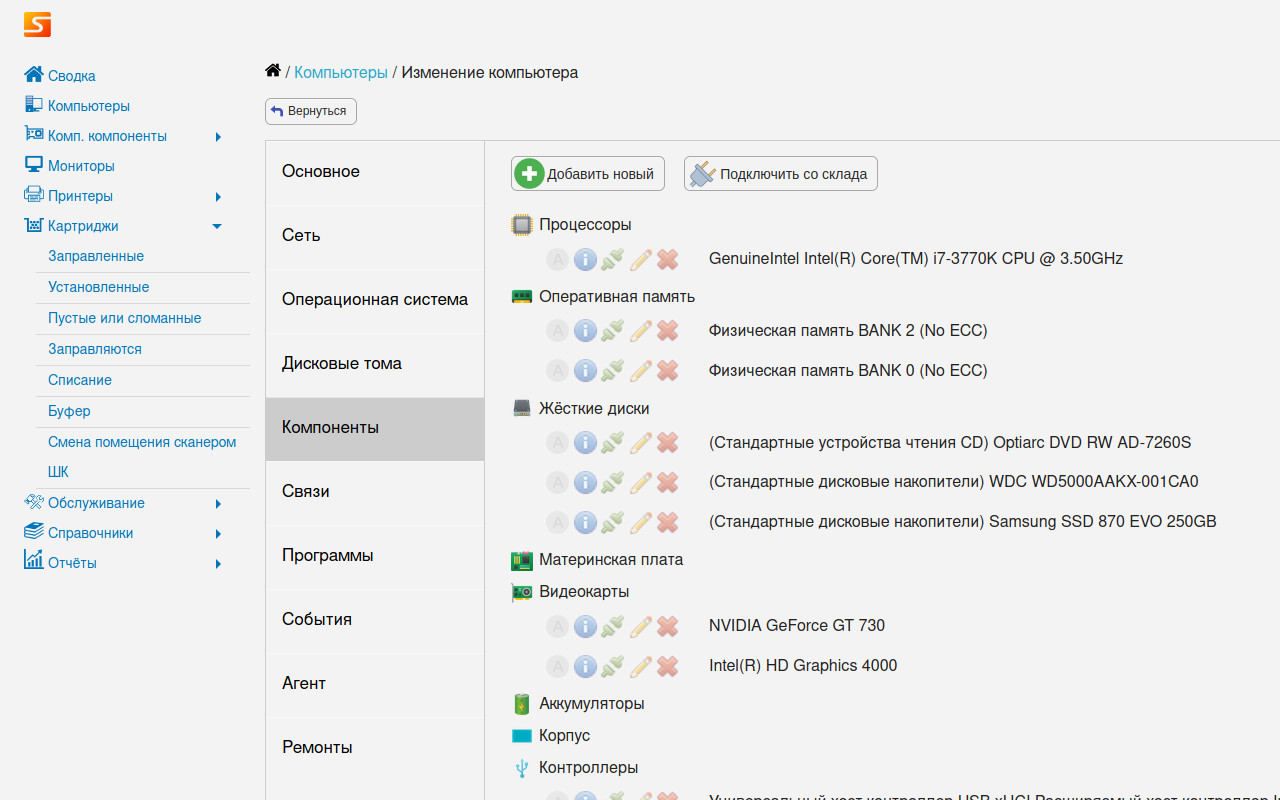Image resolution: width=1280 pixels, height=800 pixels.
Task: Click plug icon for WDC WD5000AAKX disk
Action: (x=613, y=482)
